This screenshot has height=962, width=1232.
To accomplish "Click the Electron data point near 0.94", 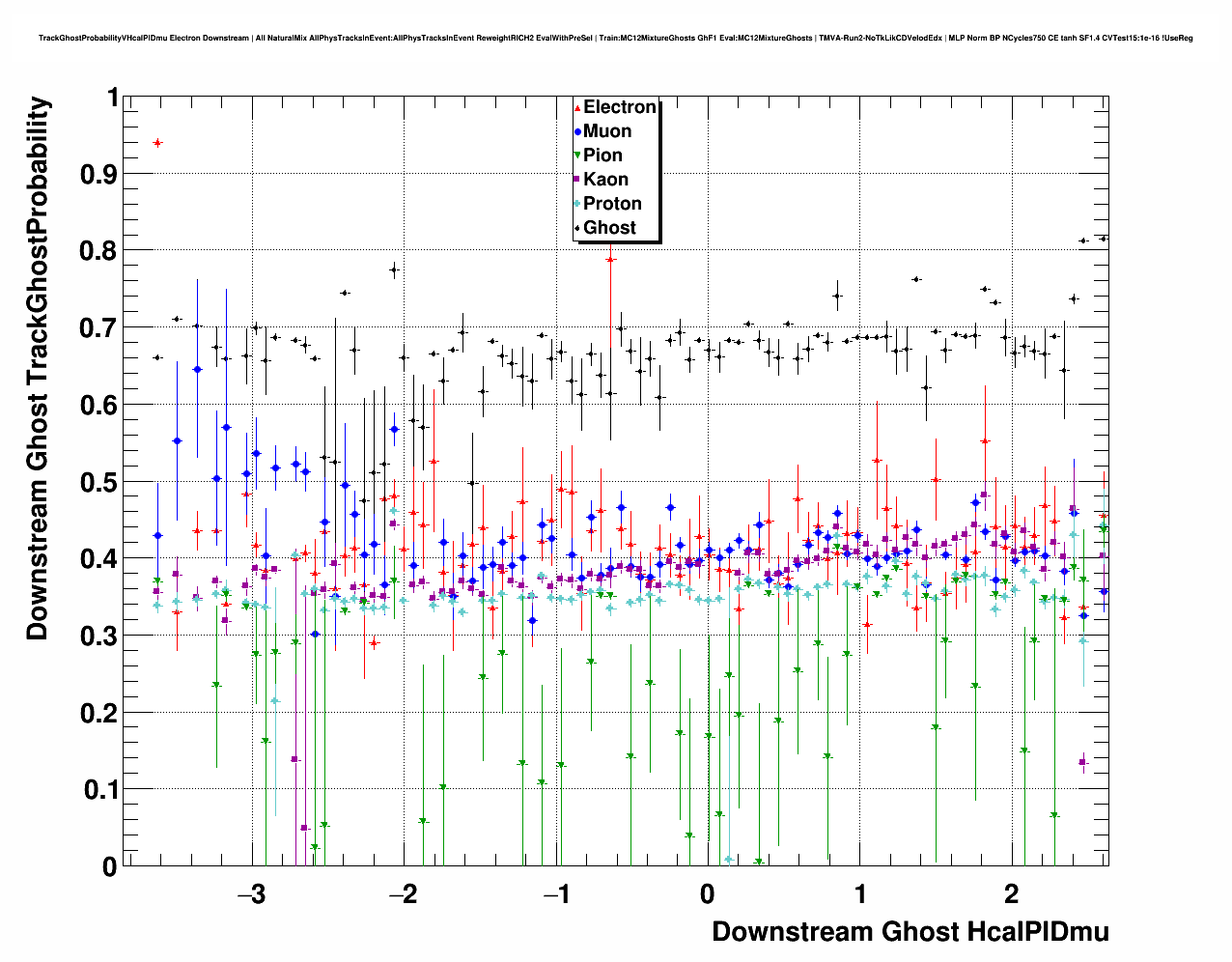I will (158, 143).
